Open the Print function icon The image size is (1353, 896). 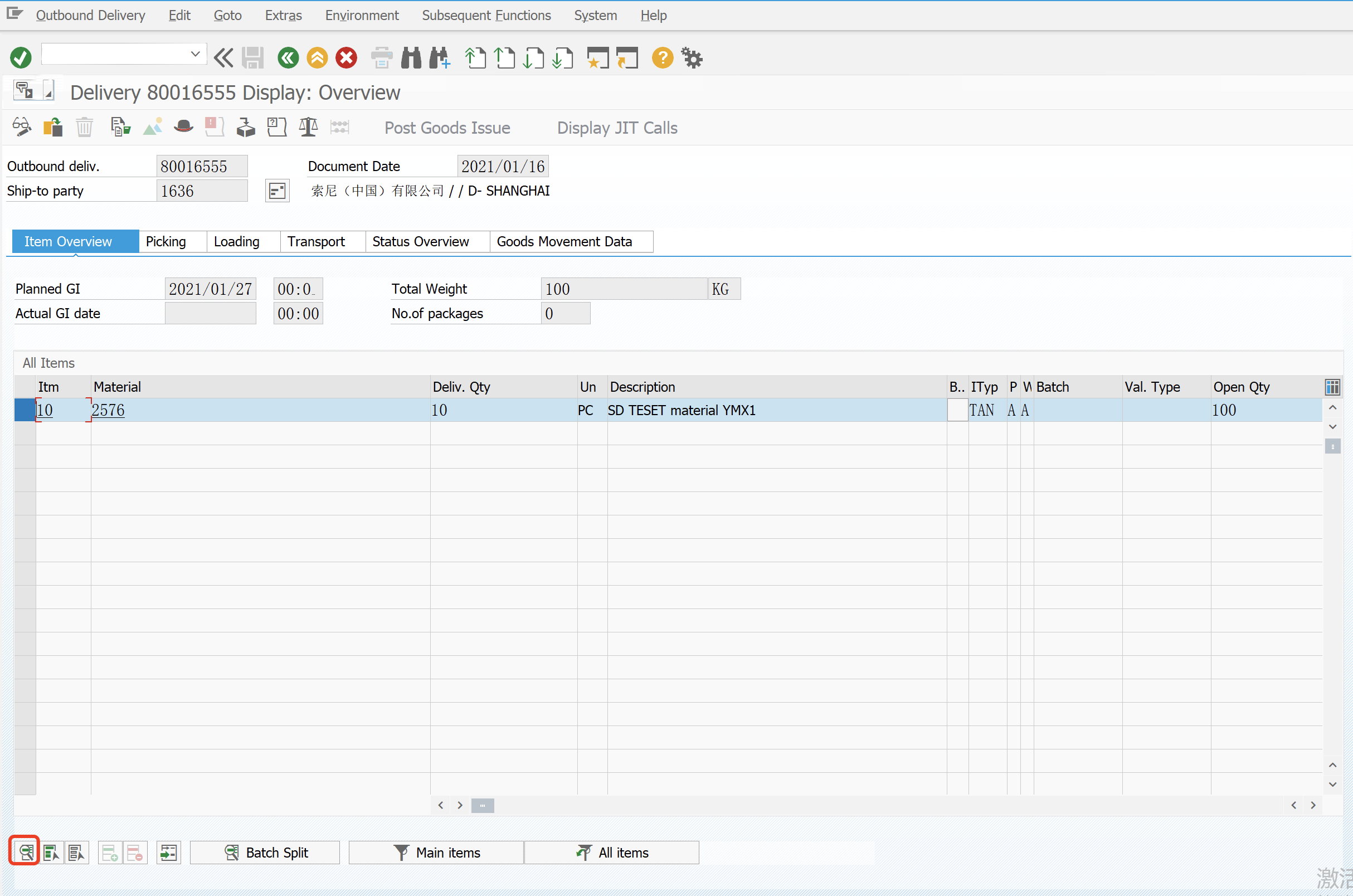381,57
